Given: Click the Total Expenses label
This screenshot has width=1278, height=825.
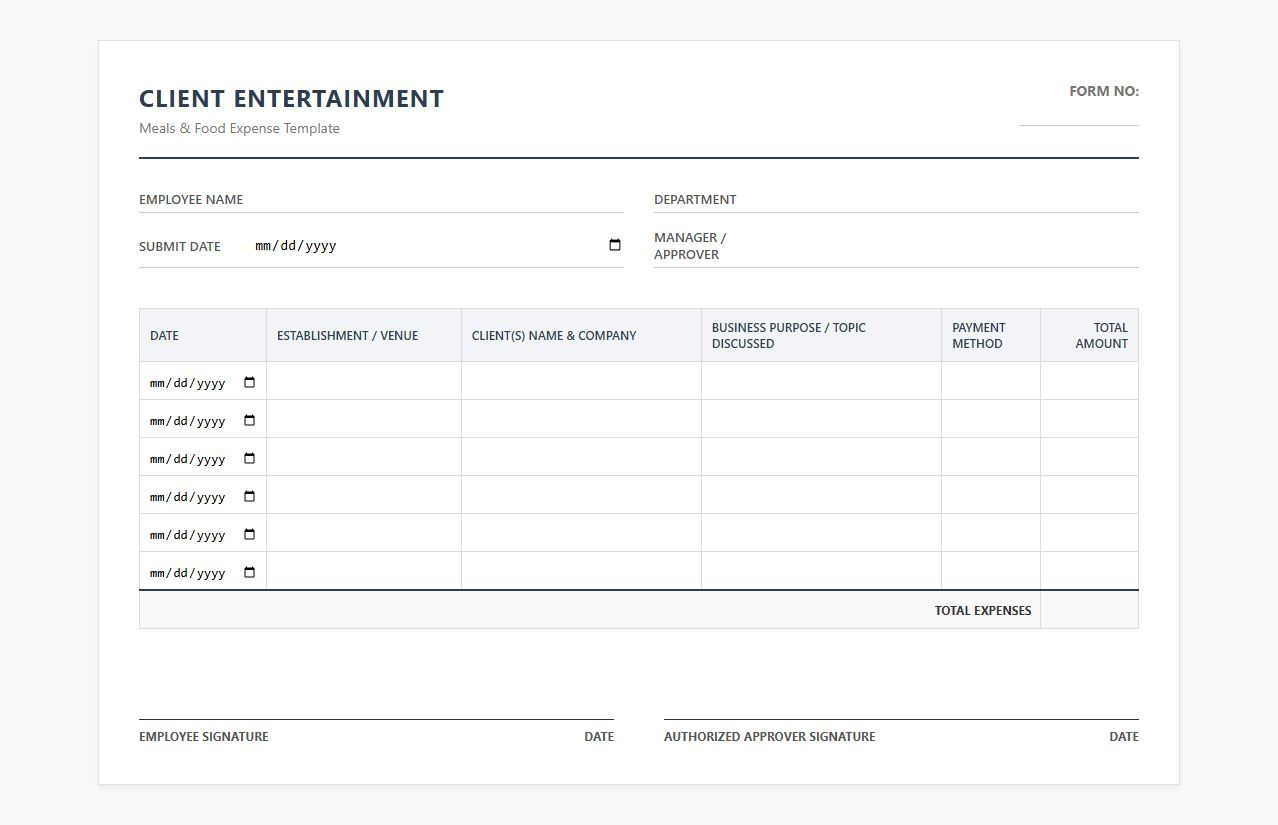Looking at the screenshot, I should pos(983,611).
